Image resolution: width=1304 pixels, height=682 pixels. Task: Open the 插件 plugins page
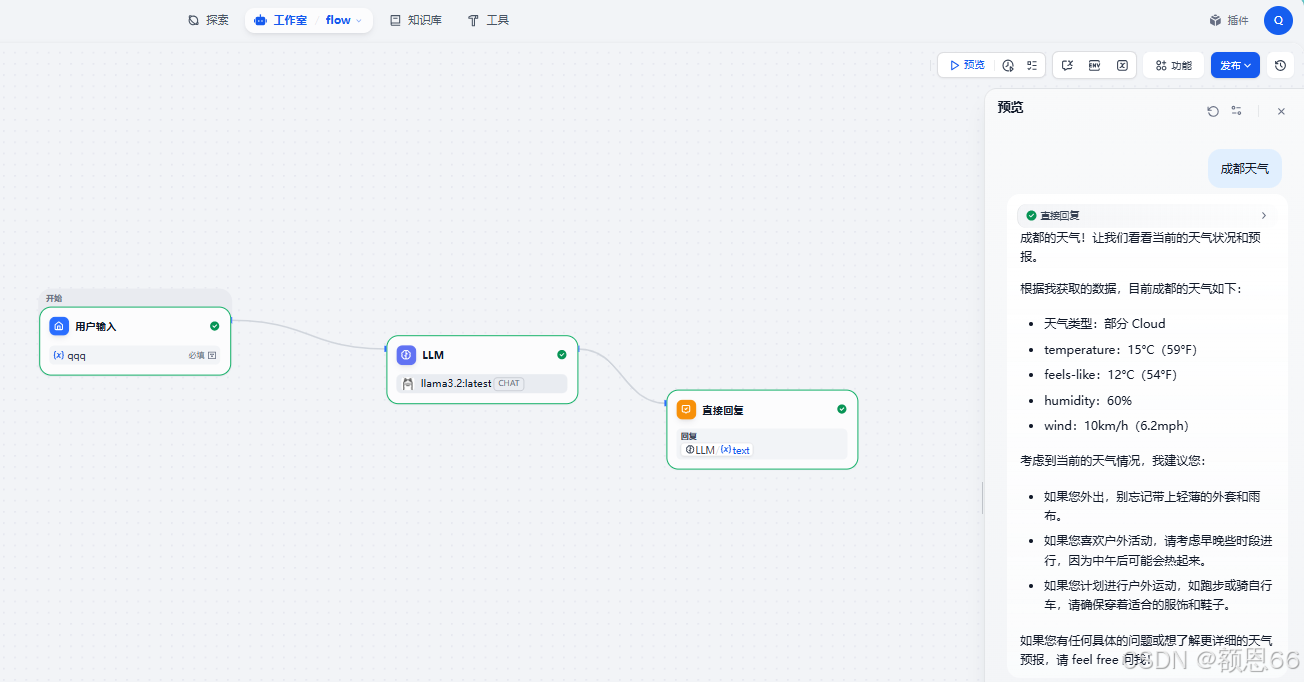click(x=1228, y=20)
